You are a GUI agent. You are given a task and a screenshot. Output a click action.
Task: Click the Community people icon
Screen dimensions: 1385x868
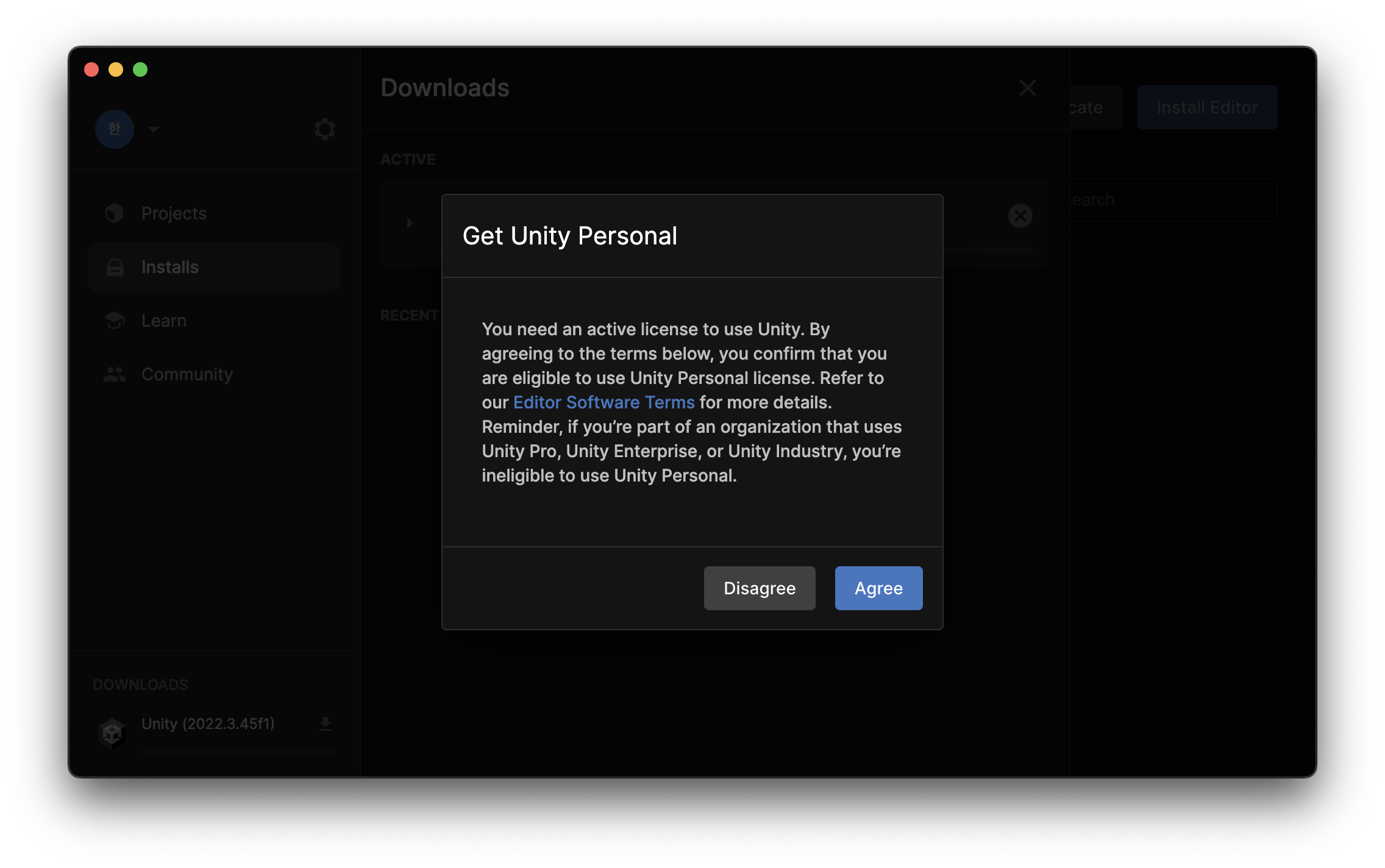pyautogui.click(x=115, y=374)
